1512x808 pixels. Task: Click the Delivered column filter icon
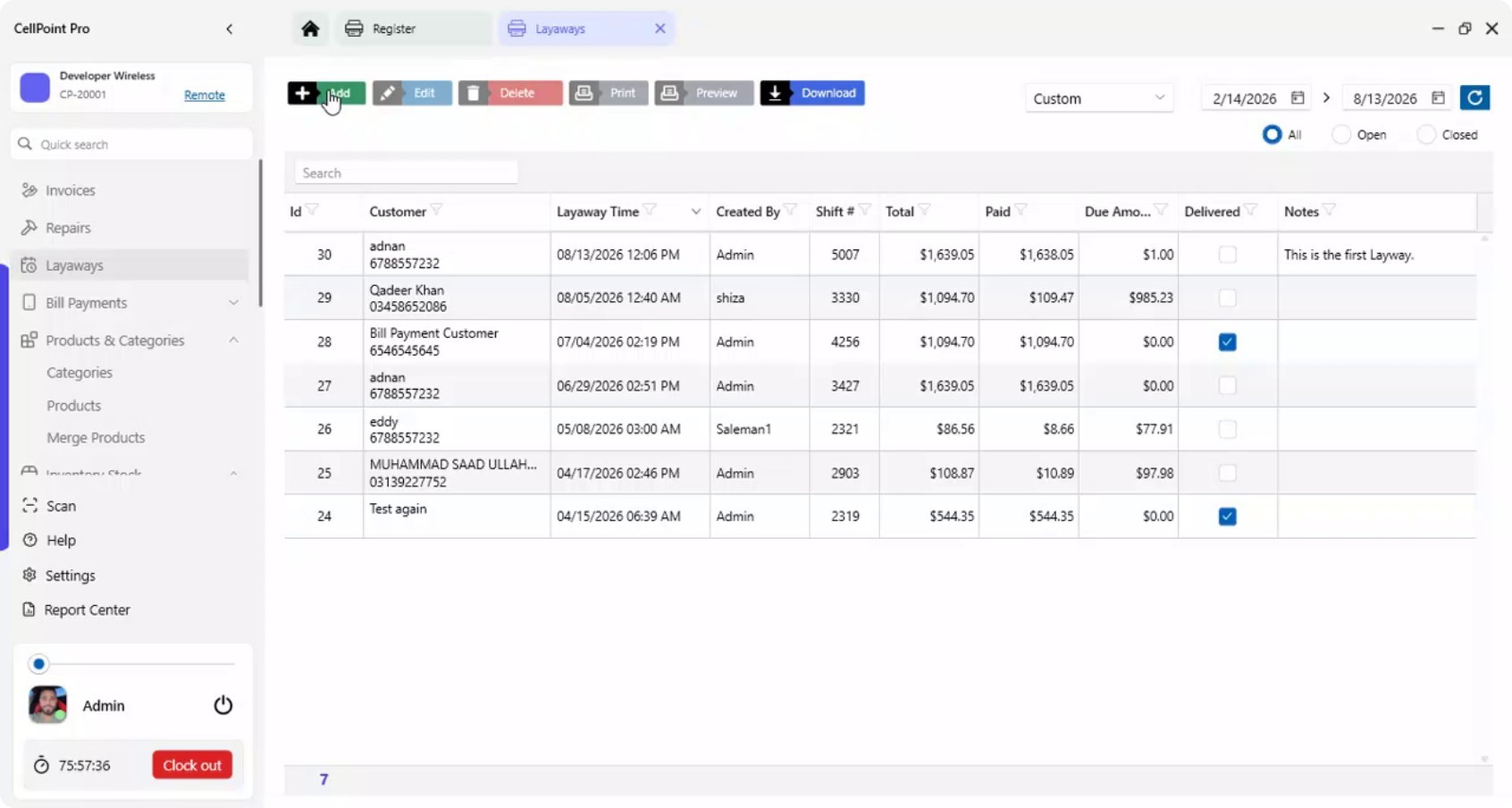pyautogui.click(x=1250, y=210)
